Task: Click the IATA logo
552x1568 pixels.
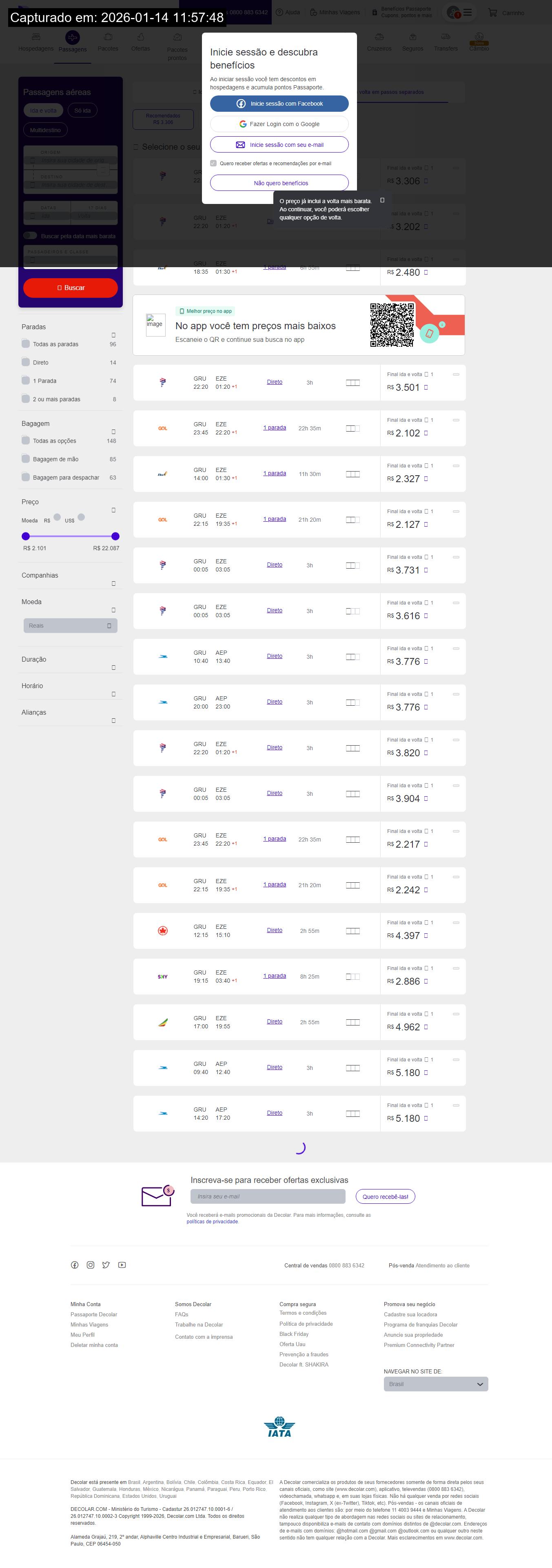Action: click(279, 1426)
